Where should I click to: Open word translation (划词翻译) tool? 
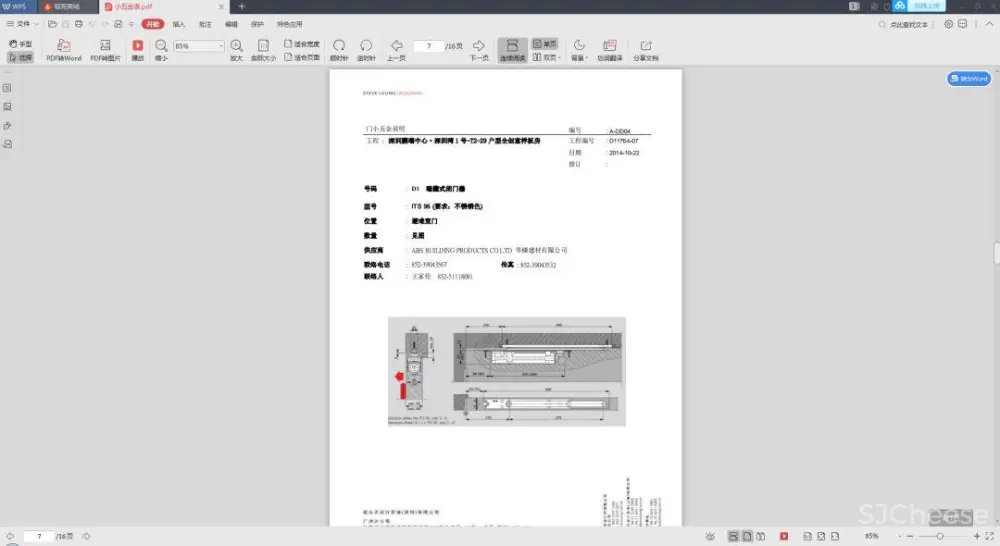click(x=610, y=50)
